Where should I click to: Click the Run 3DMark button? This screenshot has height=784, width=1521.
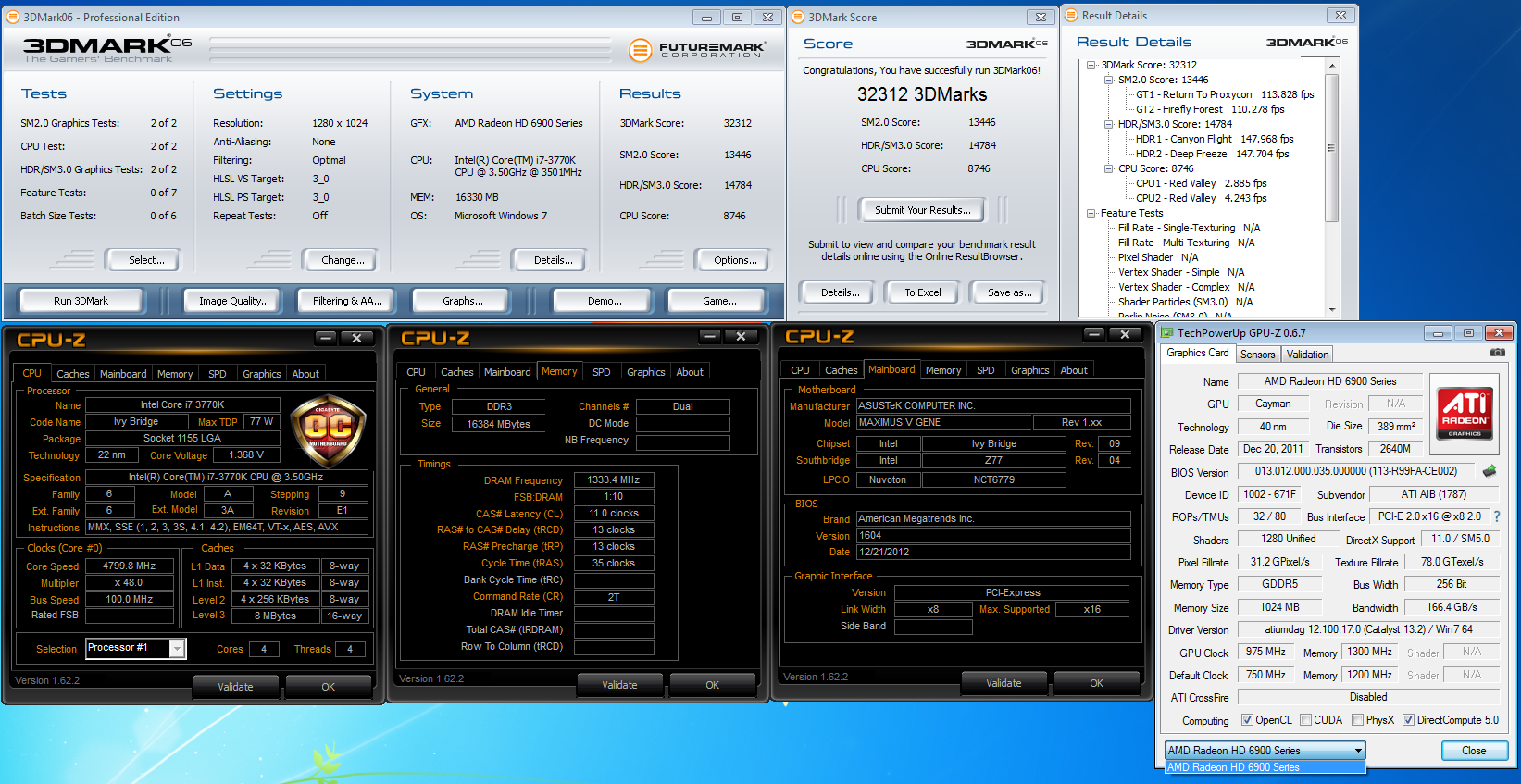coord(81,301)
